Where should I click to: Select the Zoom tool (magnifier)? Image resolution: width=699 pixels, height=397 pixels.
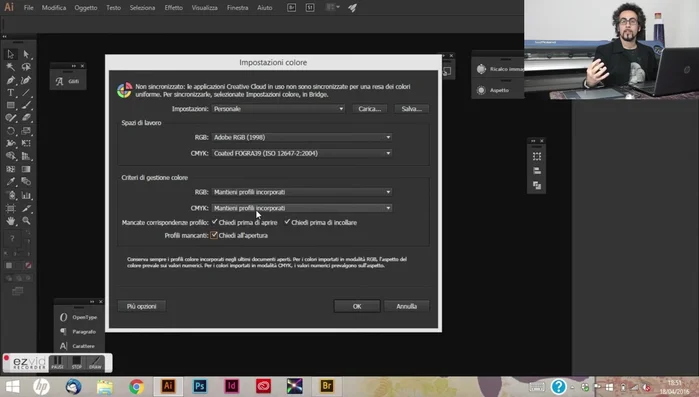point(26,221)
